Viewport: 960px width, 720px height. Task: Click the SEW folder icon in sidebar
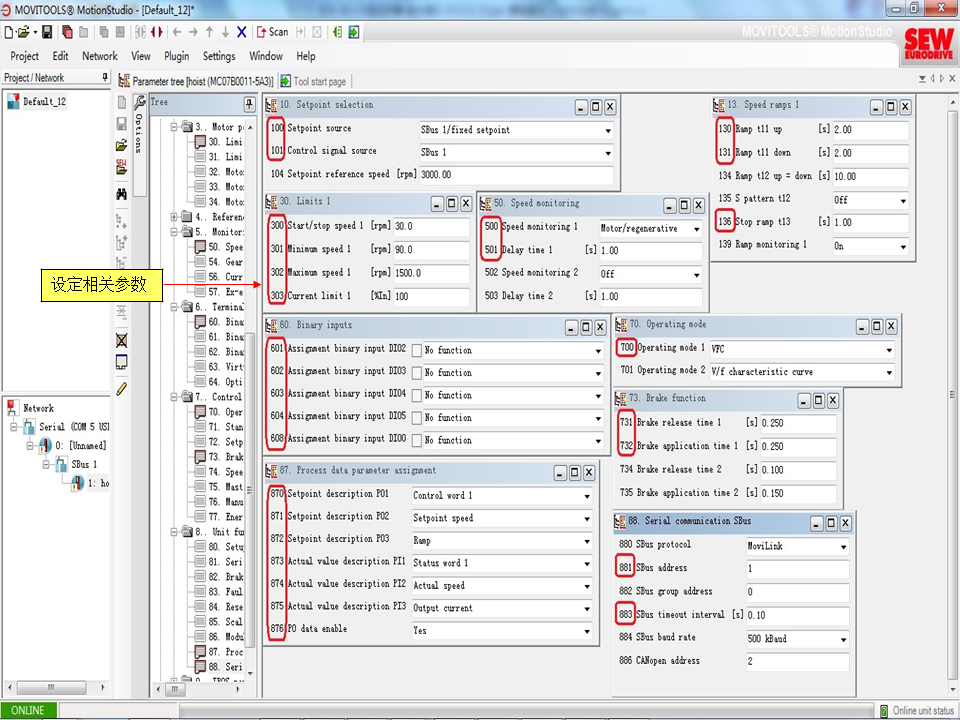click(x=122, y=167)
